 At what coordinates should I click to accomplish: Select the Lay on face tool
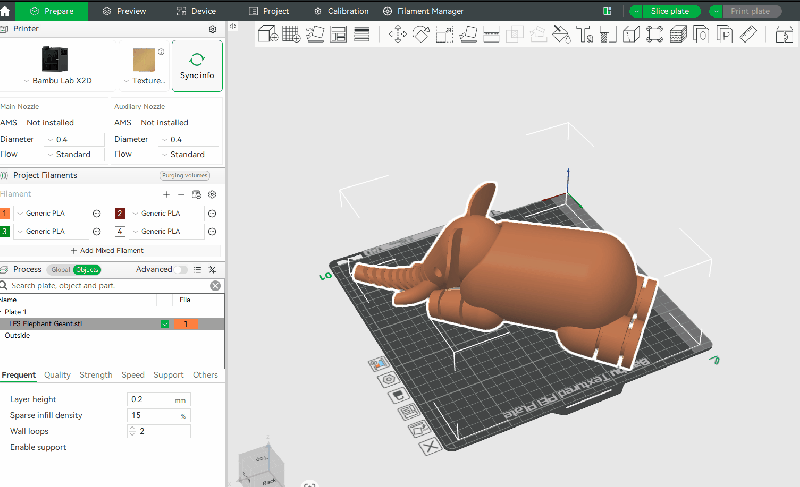click(468, 35)
